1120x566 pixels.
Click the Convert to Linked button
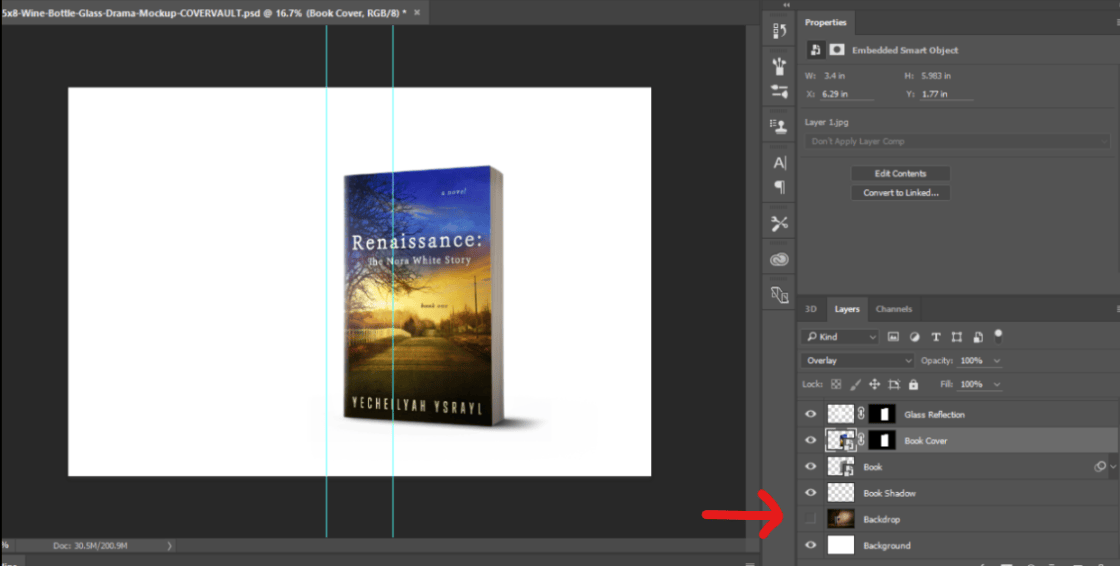point(900,193)
